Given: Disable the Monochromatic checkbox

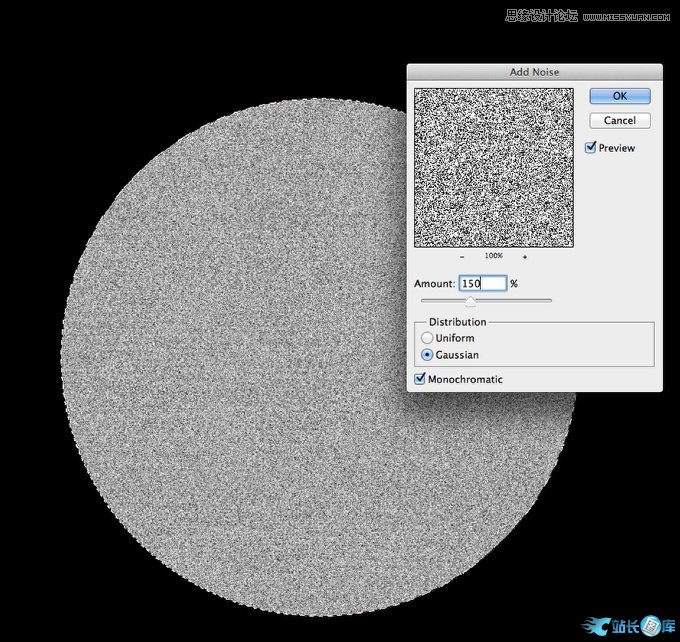Looking at the screenshot, I should [x=420, y=379].
